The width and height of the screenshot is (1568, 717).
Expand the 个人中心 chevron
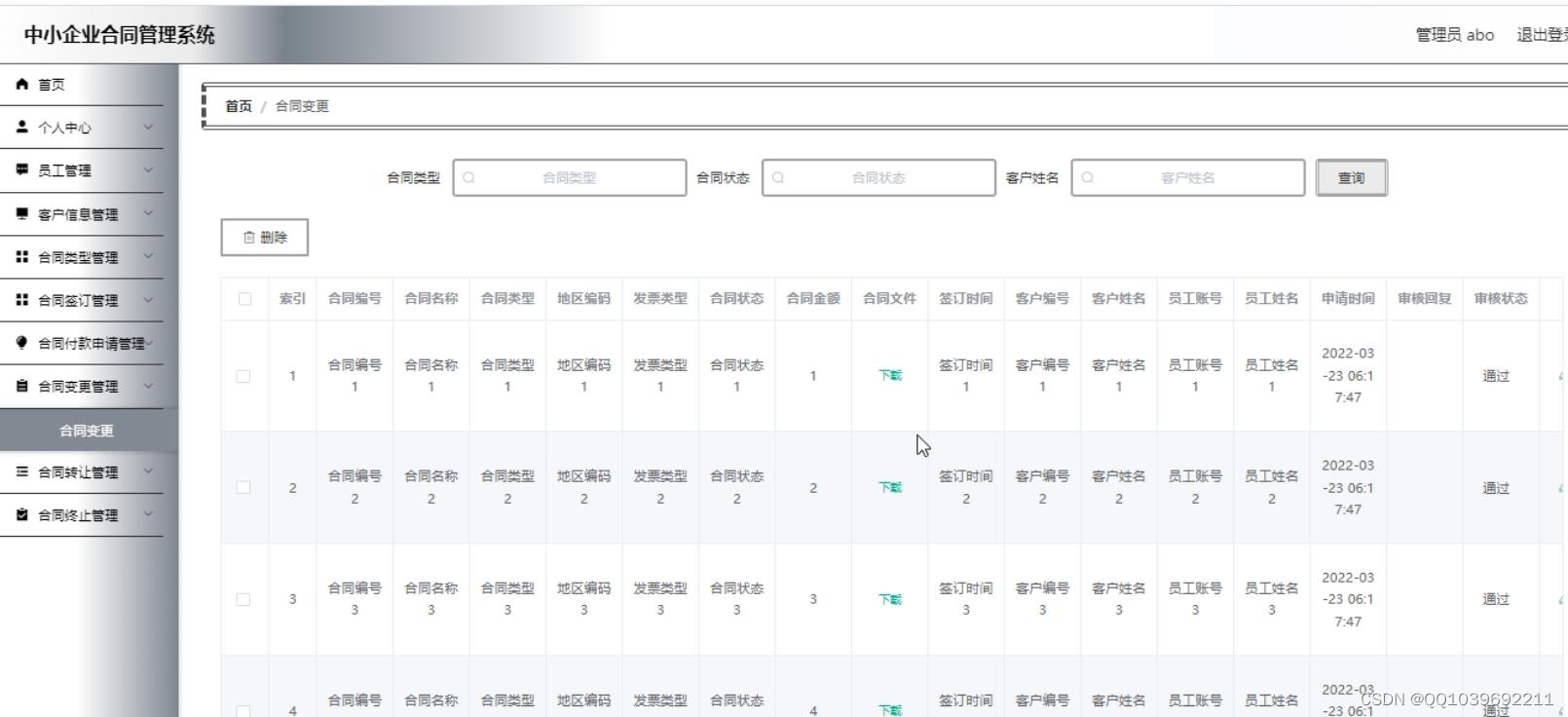[x=148, y=128]
